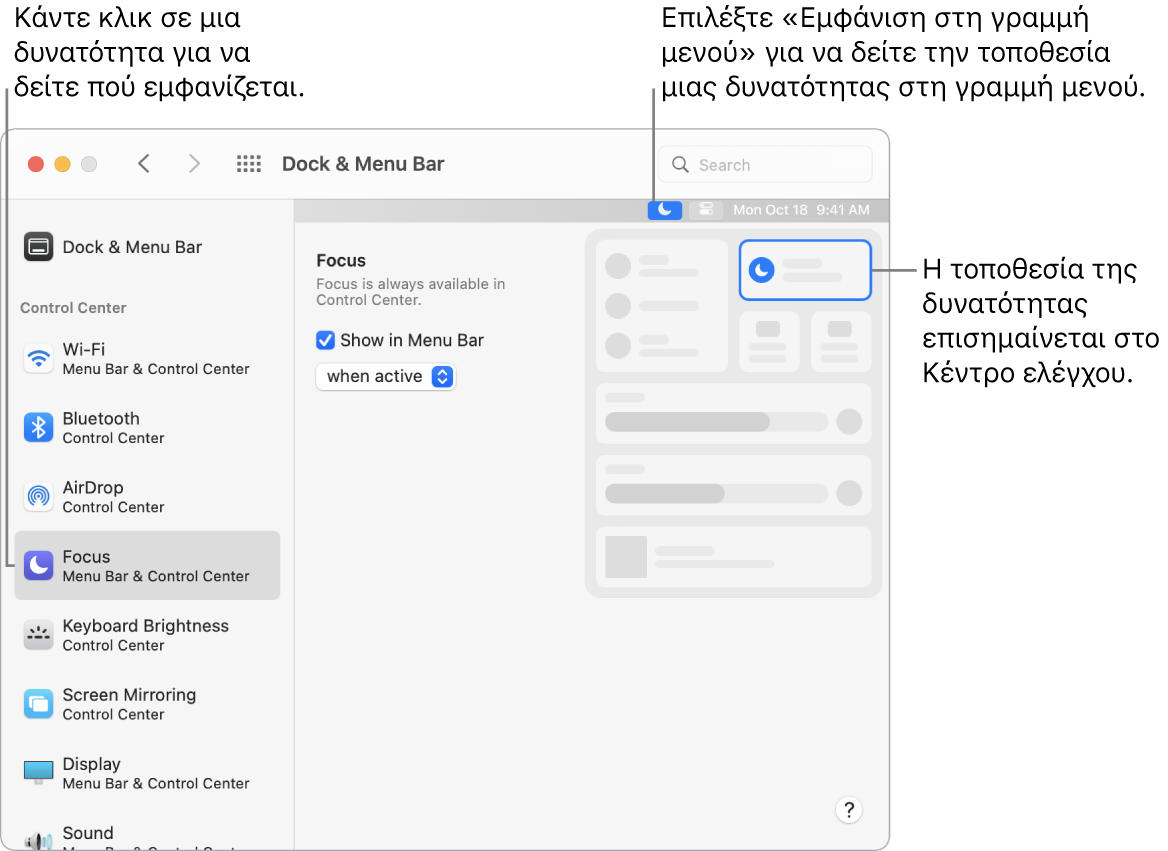1168x851 pixels.
Task: Click the Help question mark button
Action: click(x=848, y=810)
